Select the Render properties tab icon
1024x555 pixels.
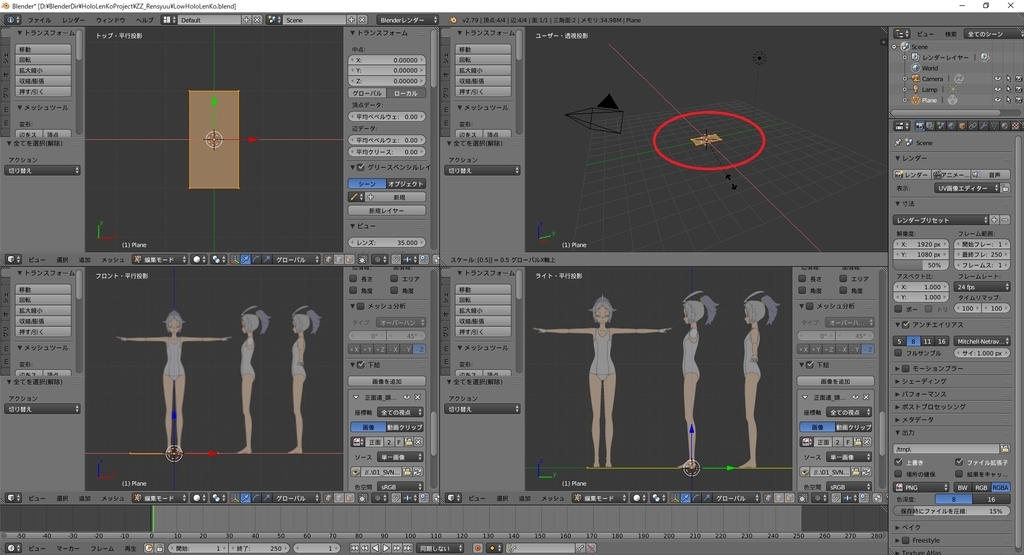click(920, 126)
